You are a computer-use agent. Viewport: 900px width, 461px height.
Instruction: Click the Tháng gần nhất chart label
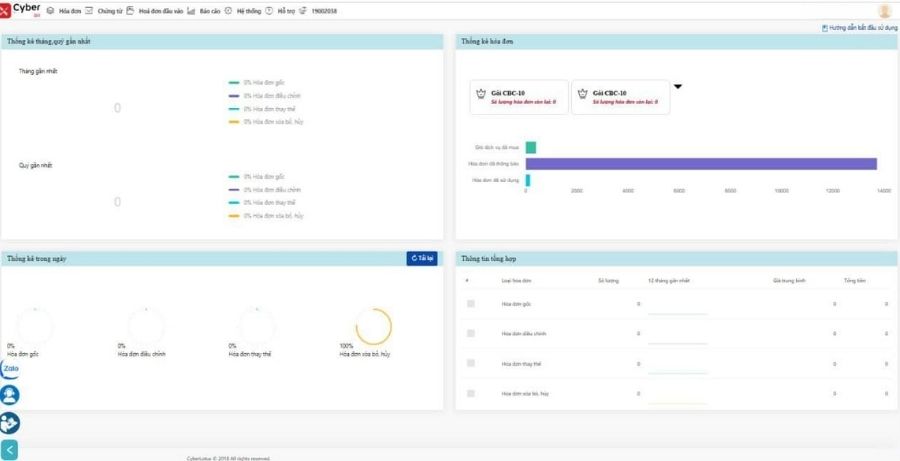tap(38, 71)
